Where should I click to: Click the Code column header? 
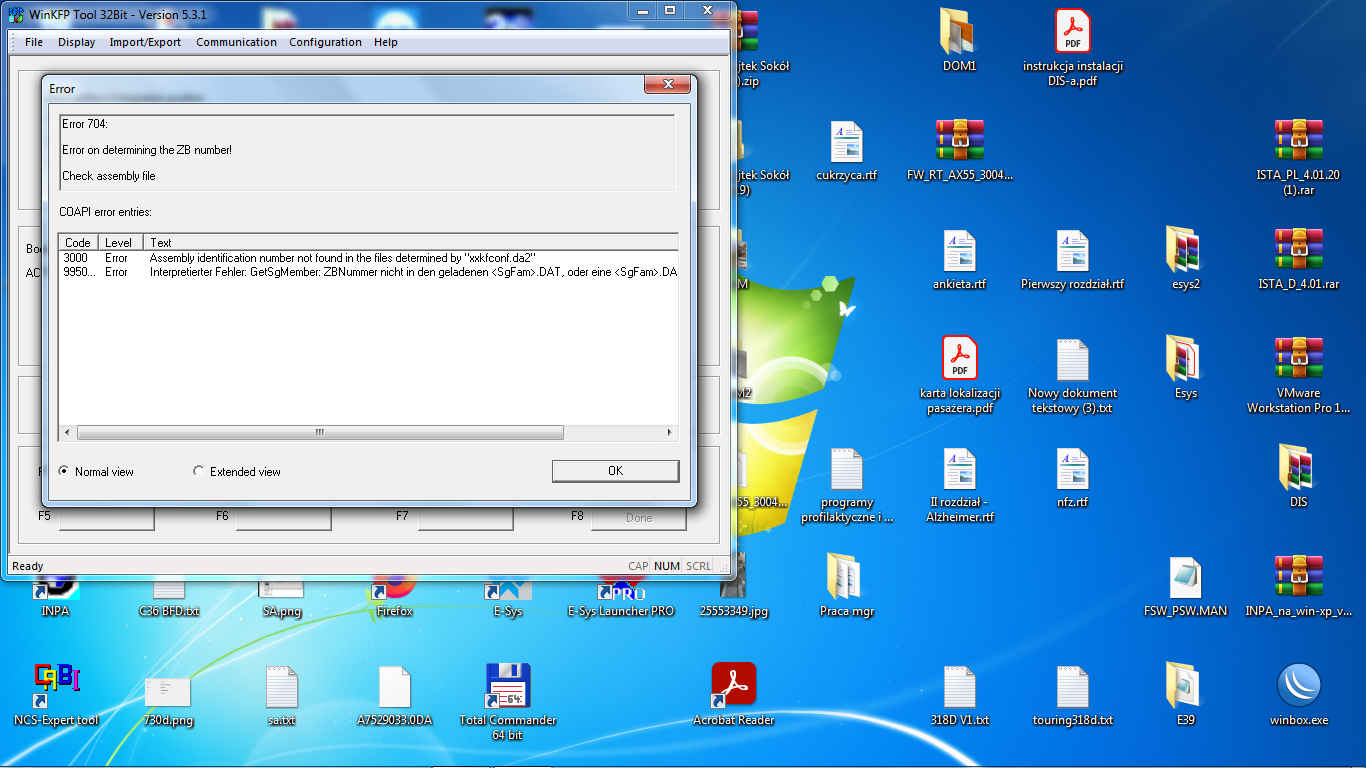click(78, 242)
